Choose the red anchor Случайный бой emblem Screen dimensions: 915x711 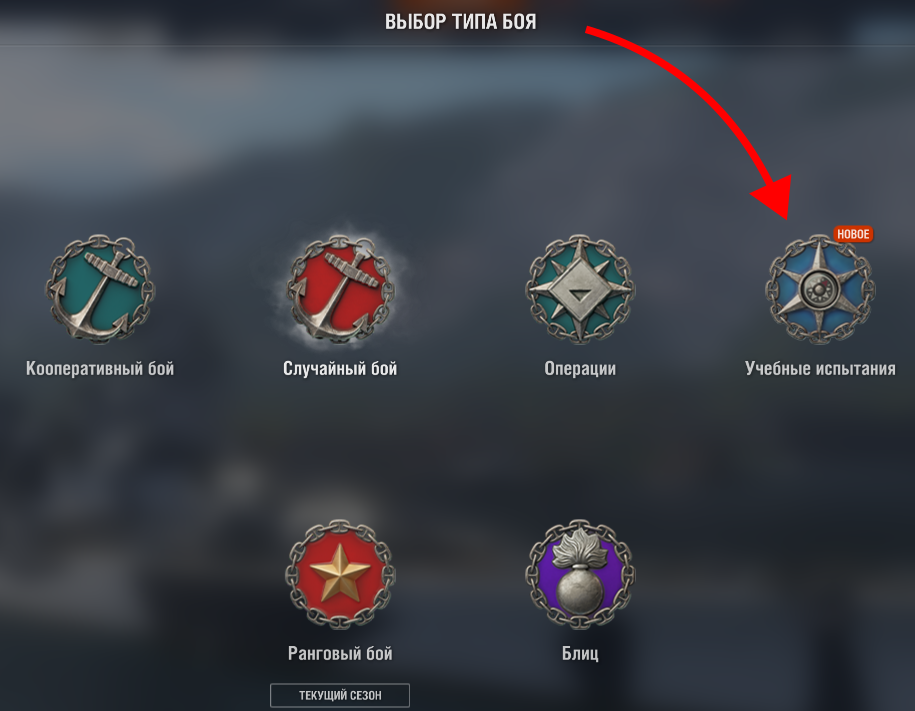click(340, 289)
